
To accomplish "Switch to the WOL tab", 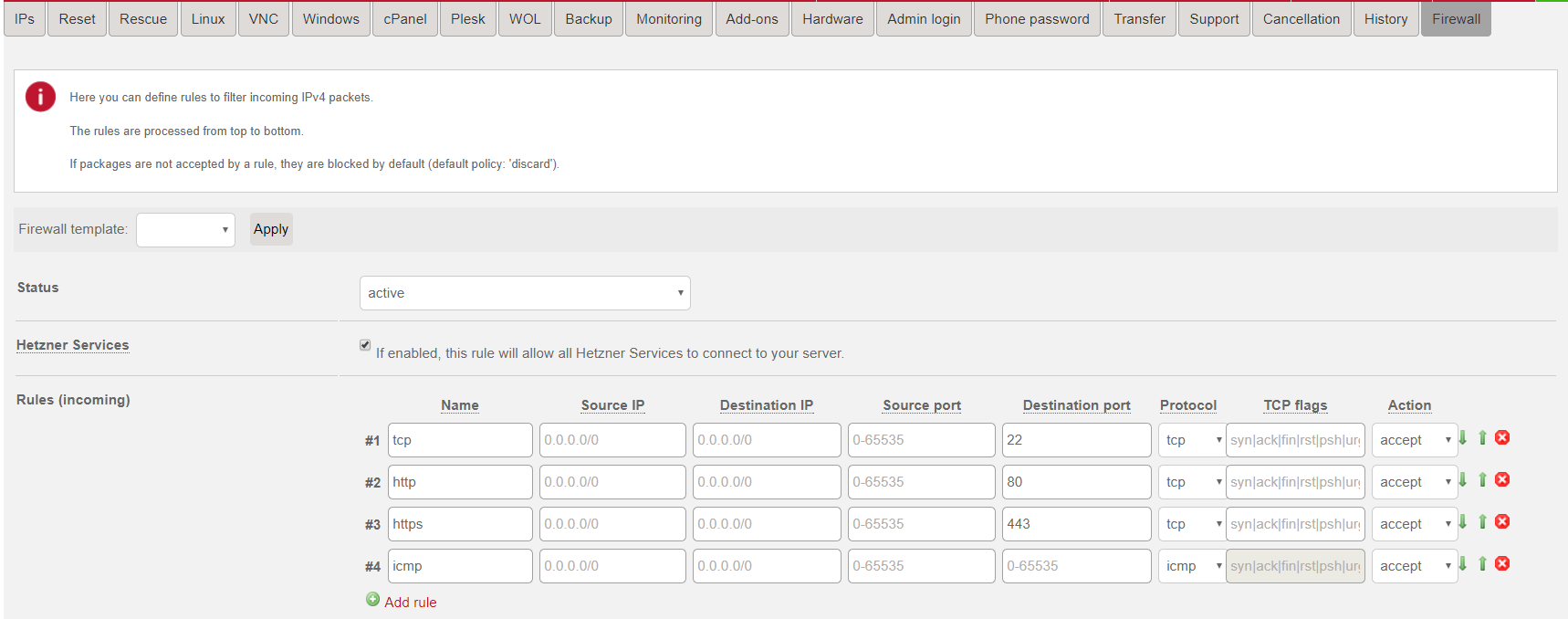I will 525,19.
